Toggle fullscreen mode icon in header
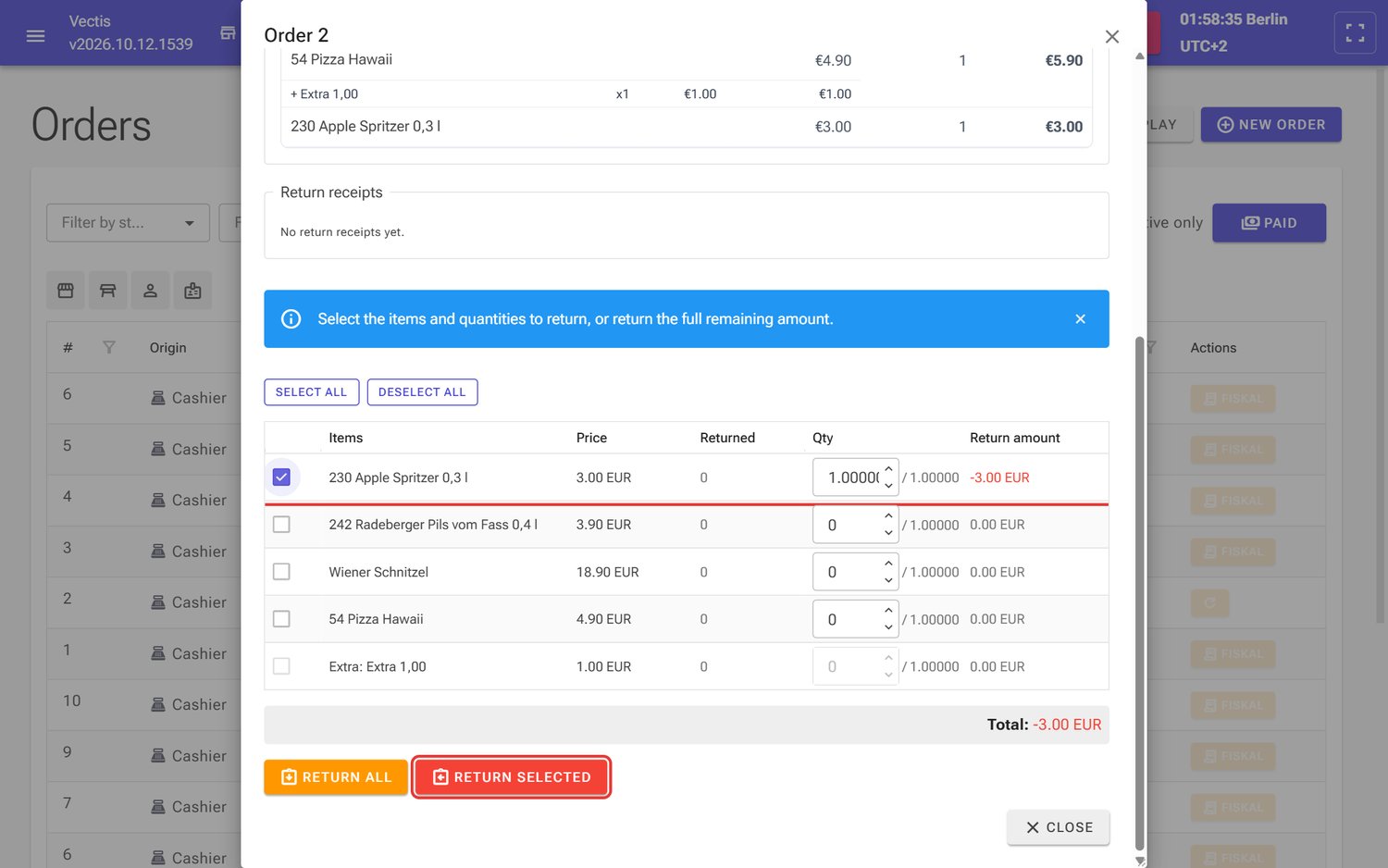 (x=1355, y=33)
